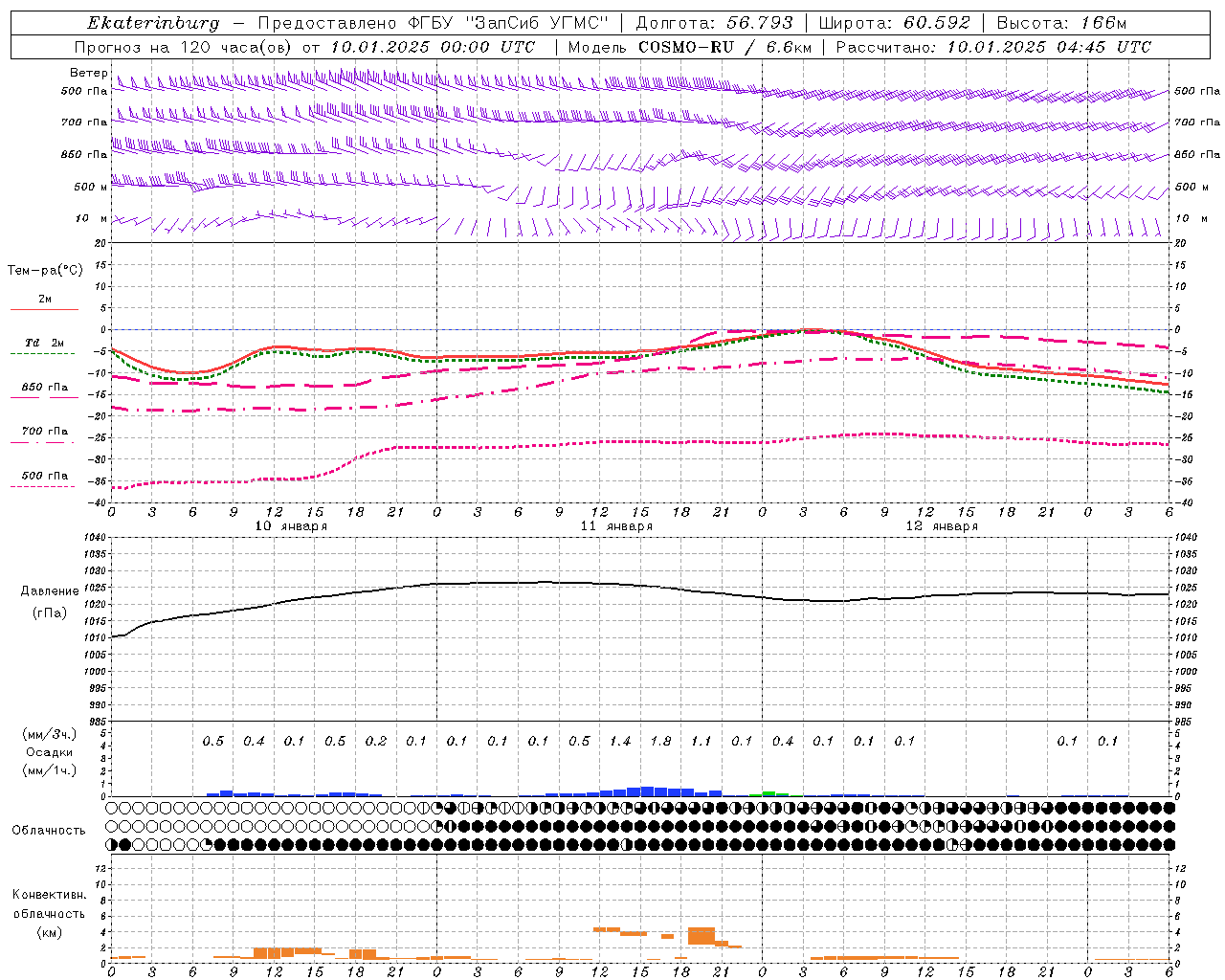Viewport: 1225px width, 980px height.
Task: Click the 11 января date label
Action: tap(616, 526)
